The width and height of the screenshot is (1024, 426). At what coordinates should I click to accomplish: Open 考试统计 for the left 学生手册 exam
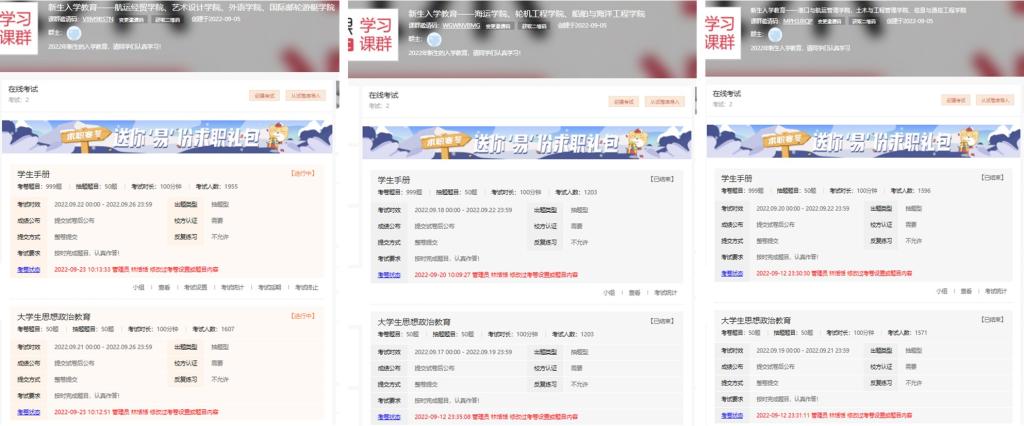pyautogui.click(x=235, y=287)
